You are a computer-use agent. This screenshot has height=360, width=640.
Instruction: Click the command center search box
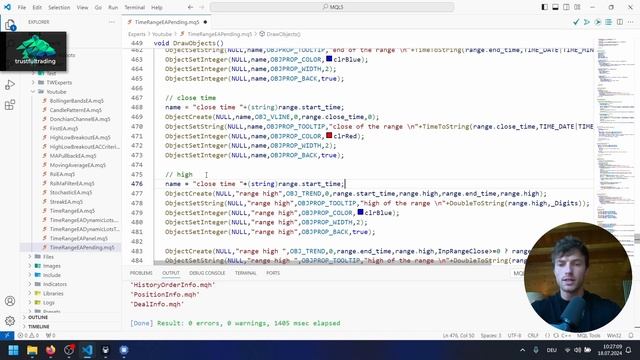(x=331, y=7)
